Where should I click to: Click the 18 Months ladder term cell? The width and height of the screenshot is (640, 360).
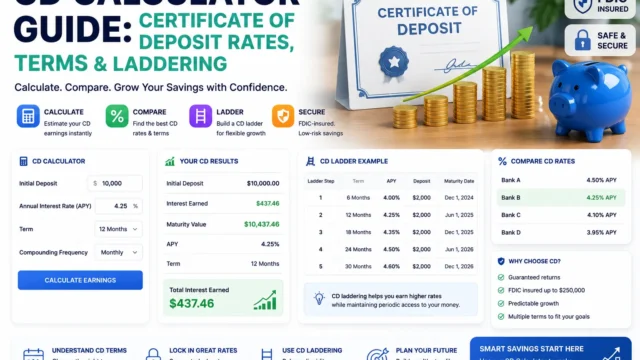tap(358, 232)
